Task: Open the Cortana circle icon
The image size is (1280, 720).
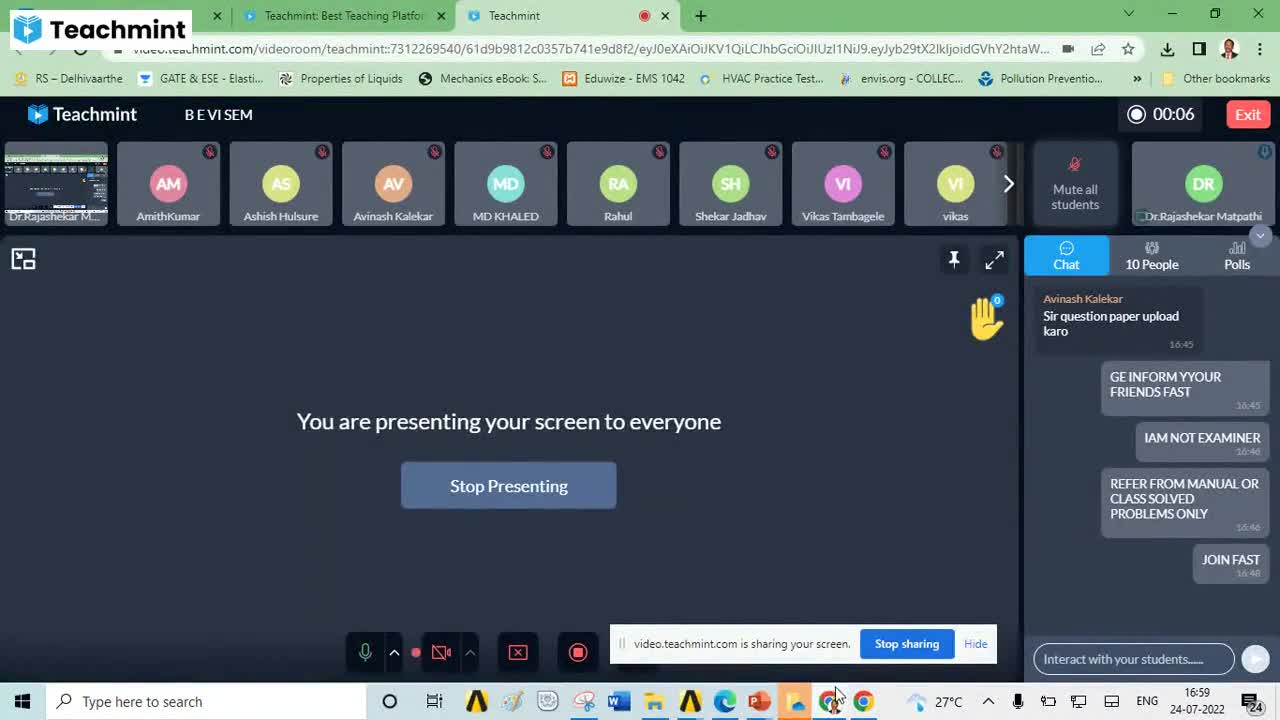Action: pos(390,702)
